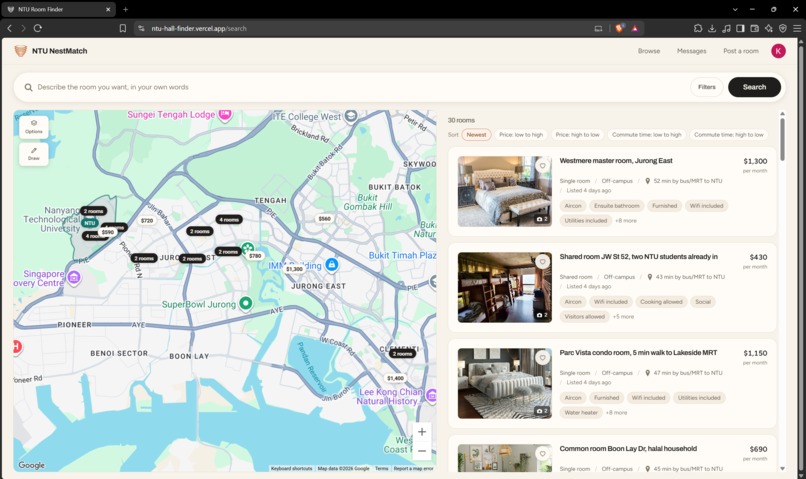Open the Westmere bedroom photo thumbnail

pyautogui.click(x=504, y=191)
